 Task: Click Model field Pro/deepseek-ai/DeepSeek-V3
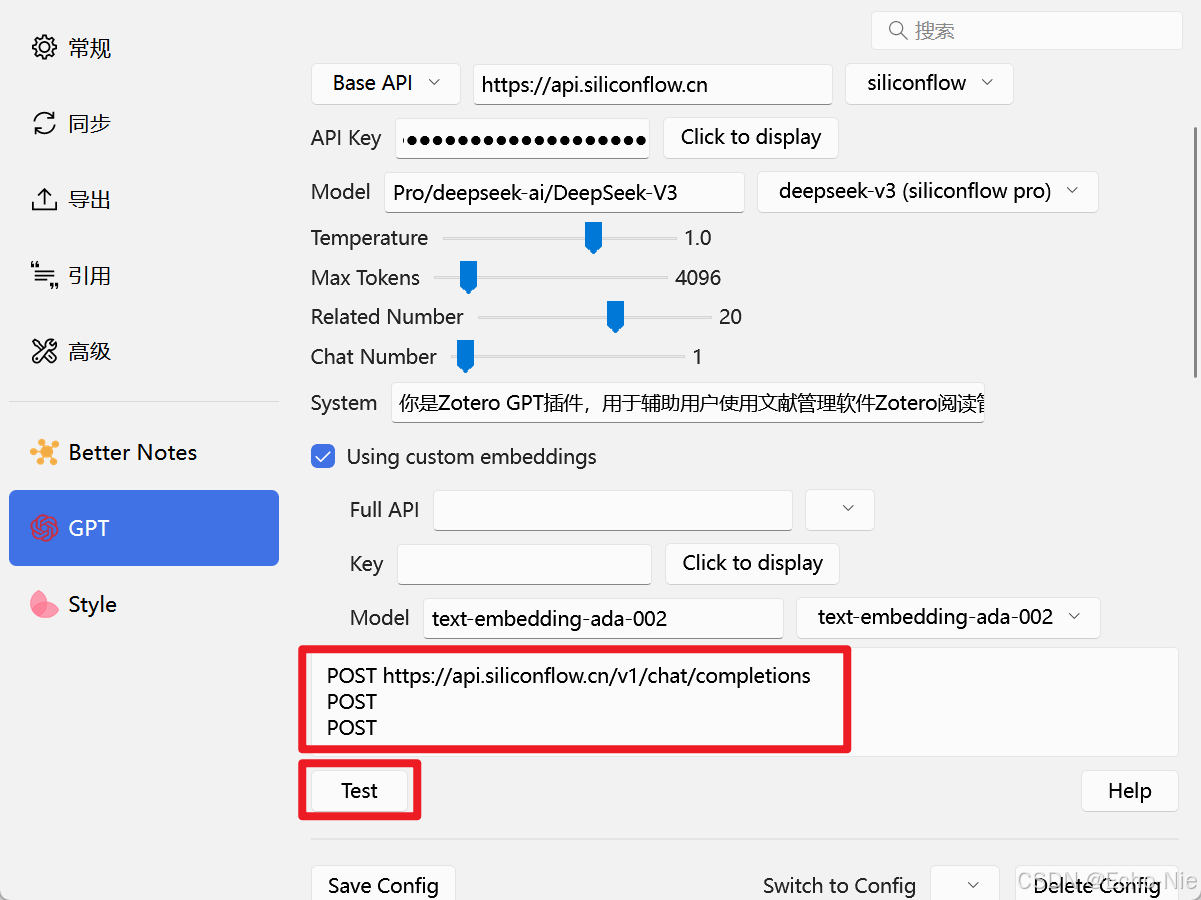tap(565, 192)
